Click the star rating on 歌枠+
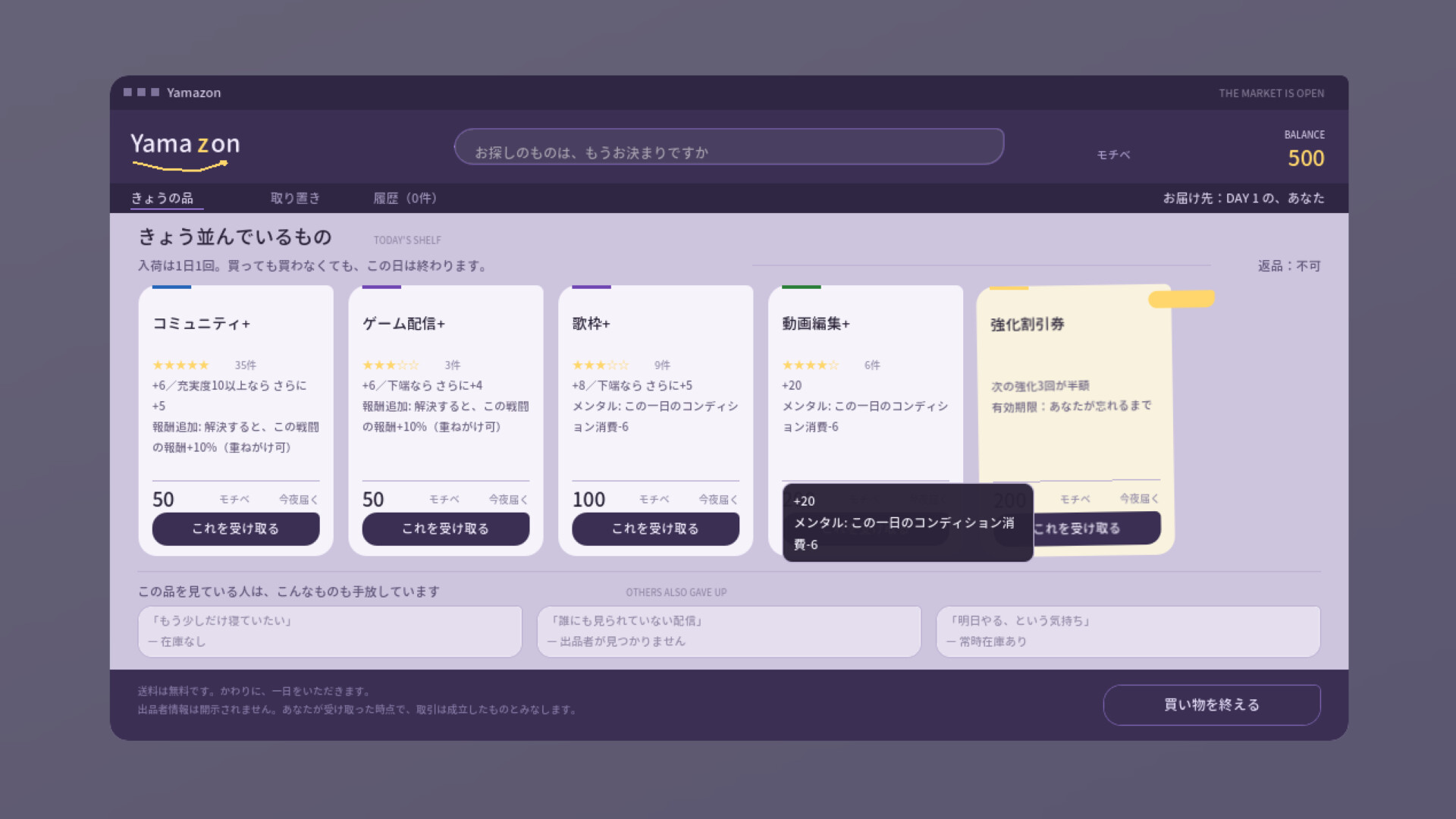1456x819 pixels. [x=601, y=365]
